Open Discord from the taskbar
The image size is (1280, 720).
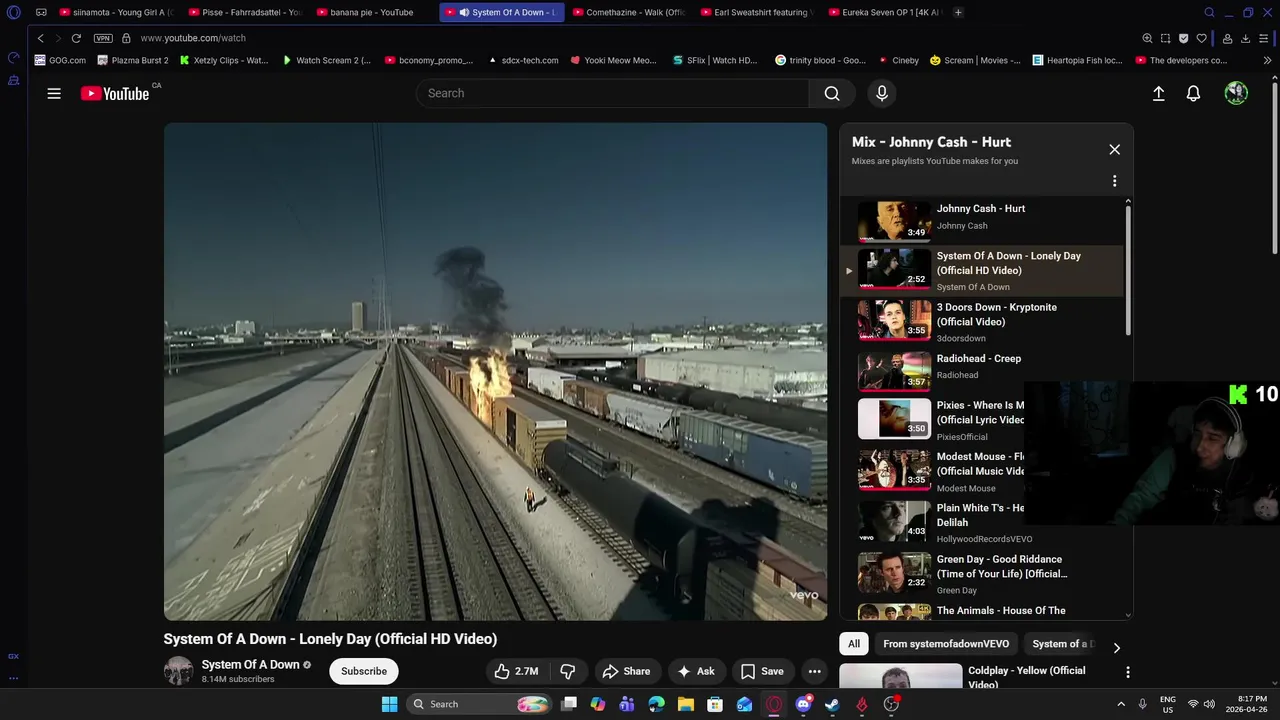[x=803, y=704]
